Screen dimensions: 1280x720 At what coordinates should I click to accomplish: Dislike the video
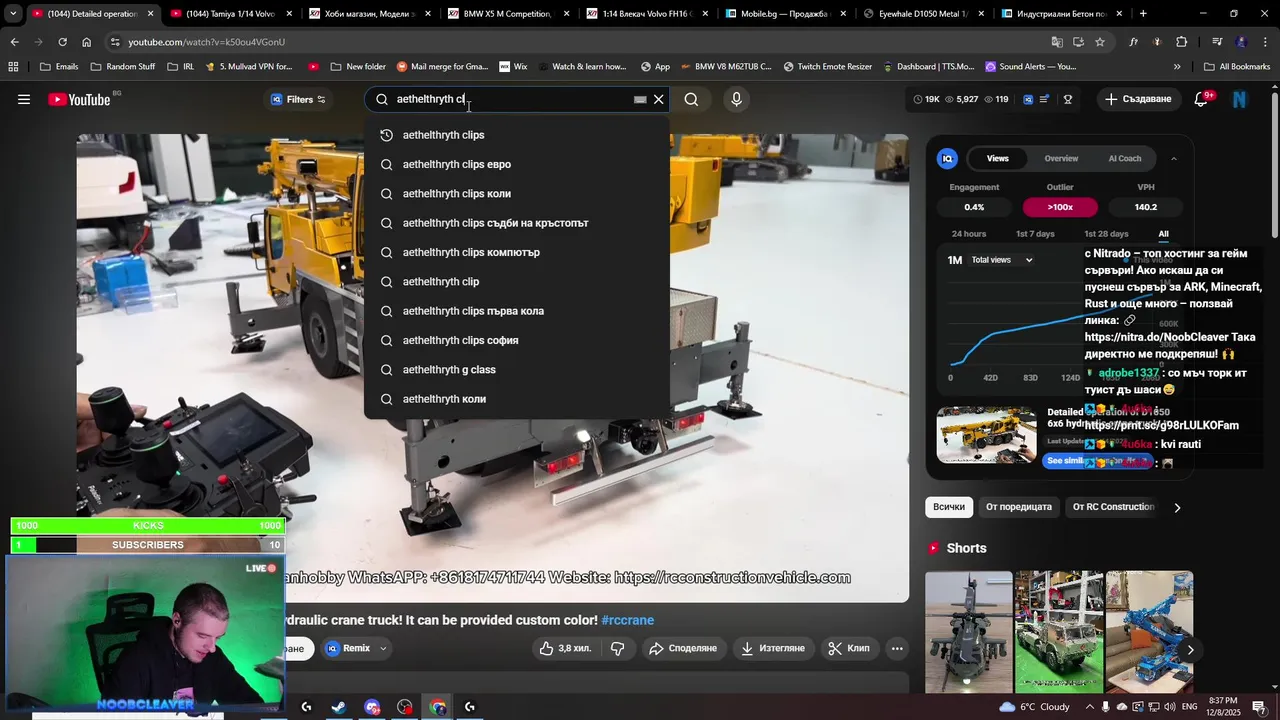click(x=618, y=648)
